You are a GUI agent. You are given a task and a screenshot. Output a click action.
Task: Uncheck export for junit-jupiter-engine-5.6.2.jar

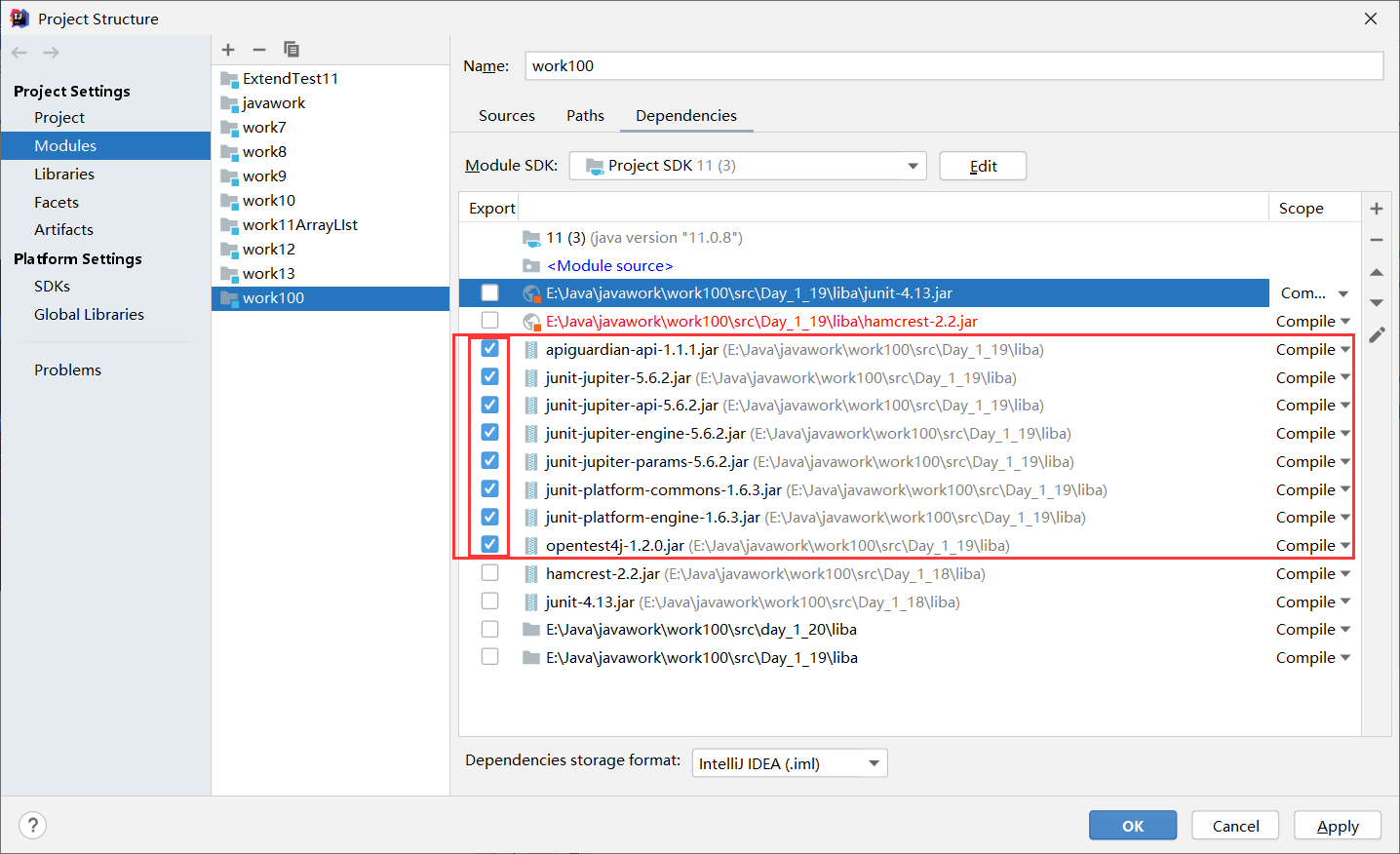(x=489, y=433)
